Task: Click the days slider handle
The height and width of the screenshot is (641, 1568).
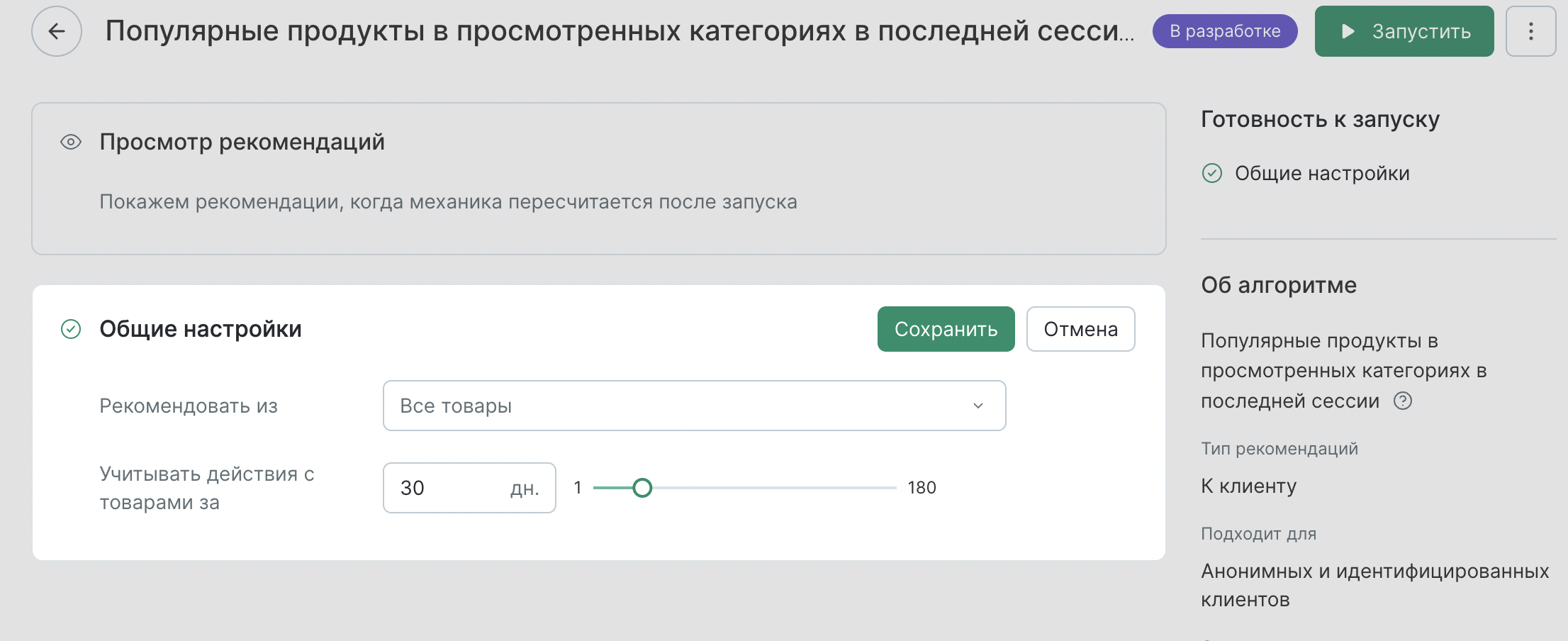Action: click(642, 488)
